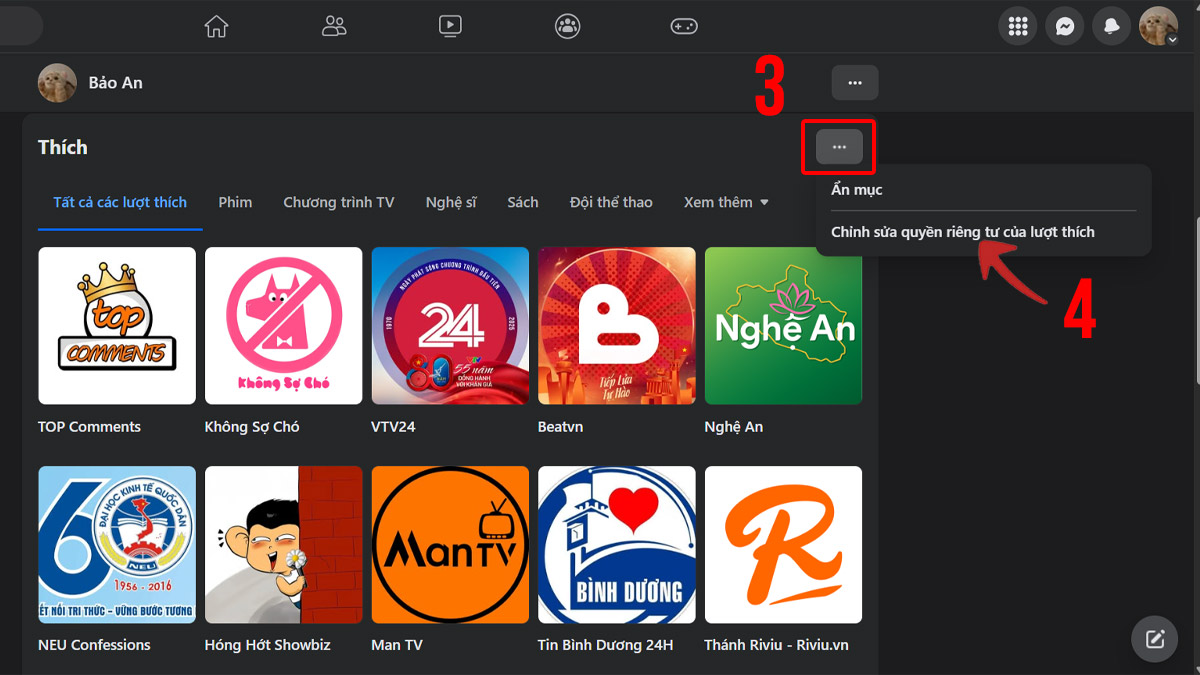Click the TOP Comments name link
The image size is (1200, 675).
89,427
